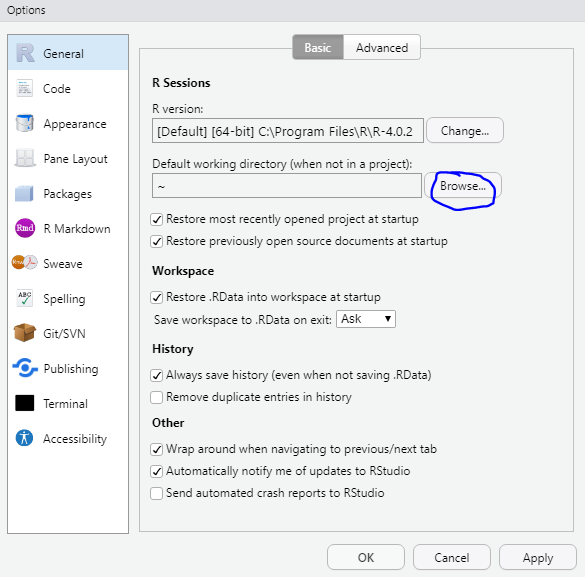This screenshot has height=577, width=585.
Task: Uncheck restore previously open source documents
Action: [157, 241]
